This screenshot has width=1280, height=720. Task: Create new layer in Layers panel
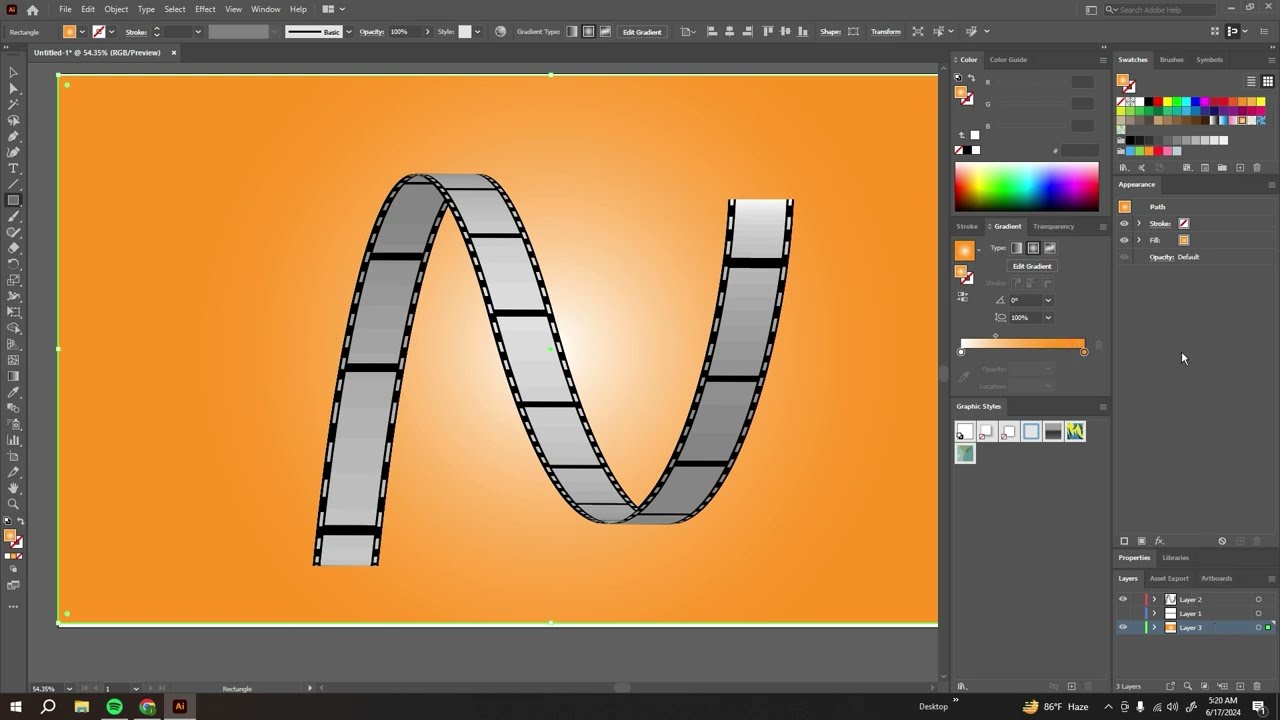[x=1240, y=686]
